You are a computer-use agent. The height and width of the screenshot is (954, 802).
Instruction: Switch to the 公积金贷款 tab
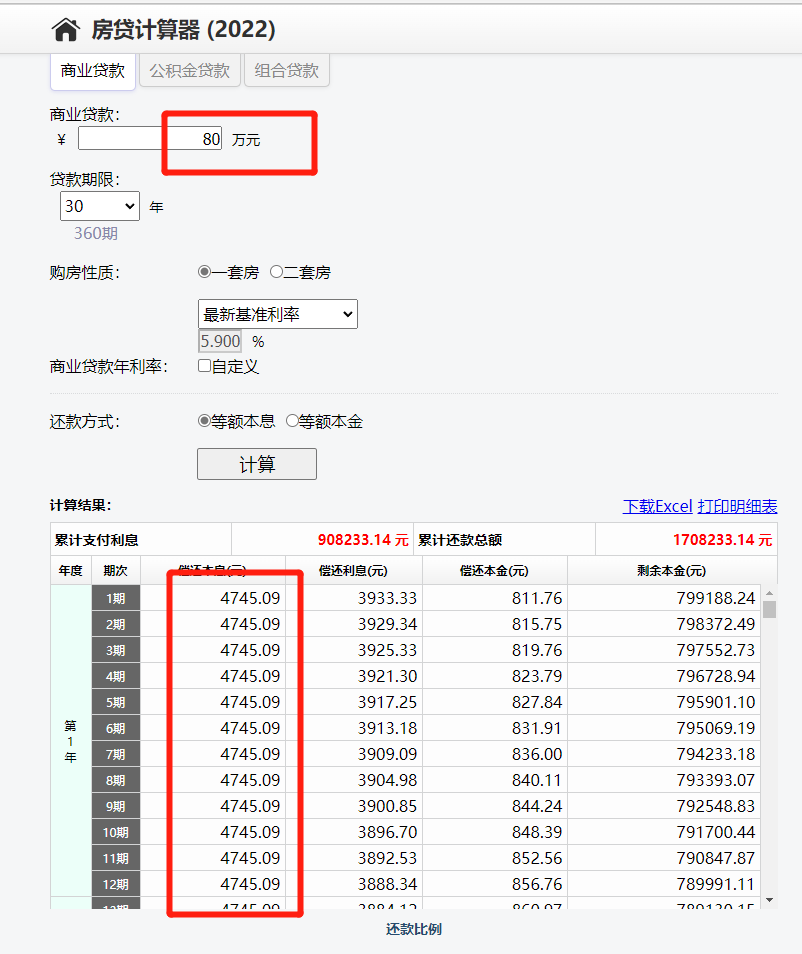click(190, 70)
